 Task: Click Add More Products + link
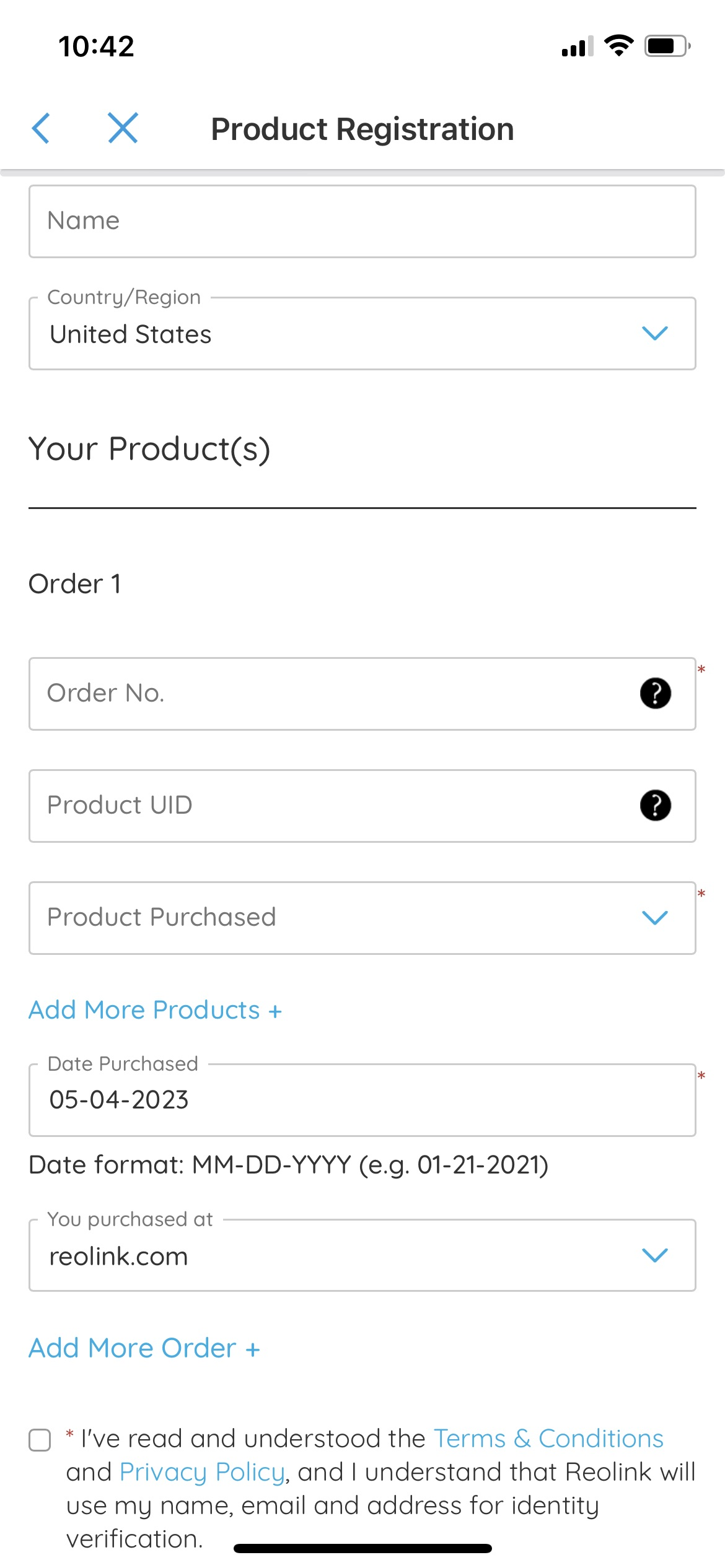[155, 1010]
